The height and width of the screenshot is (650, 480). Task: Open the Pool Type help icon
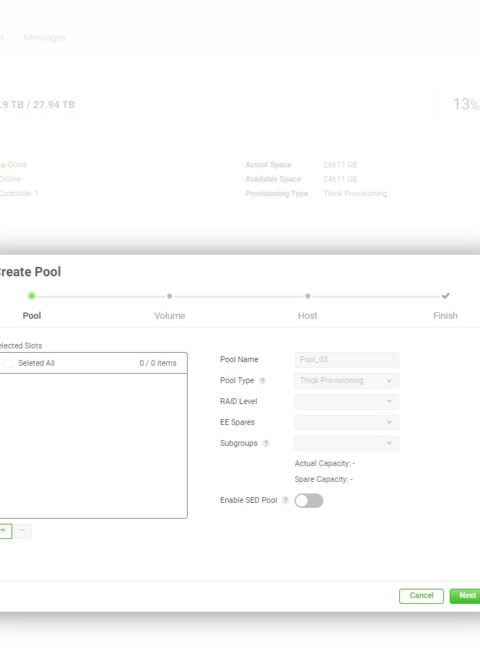[262, 381]
